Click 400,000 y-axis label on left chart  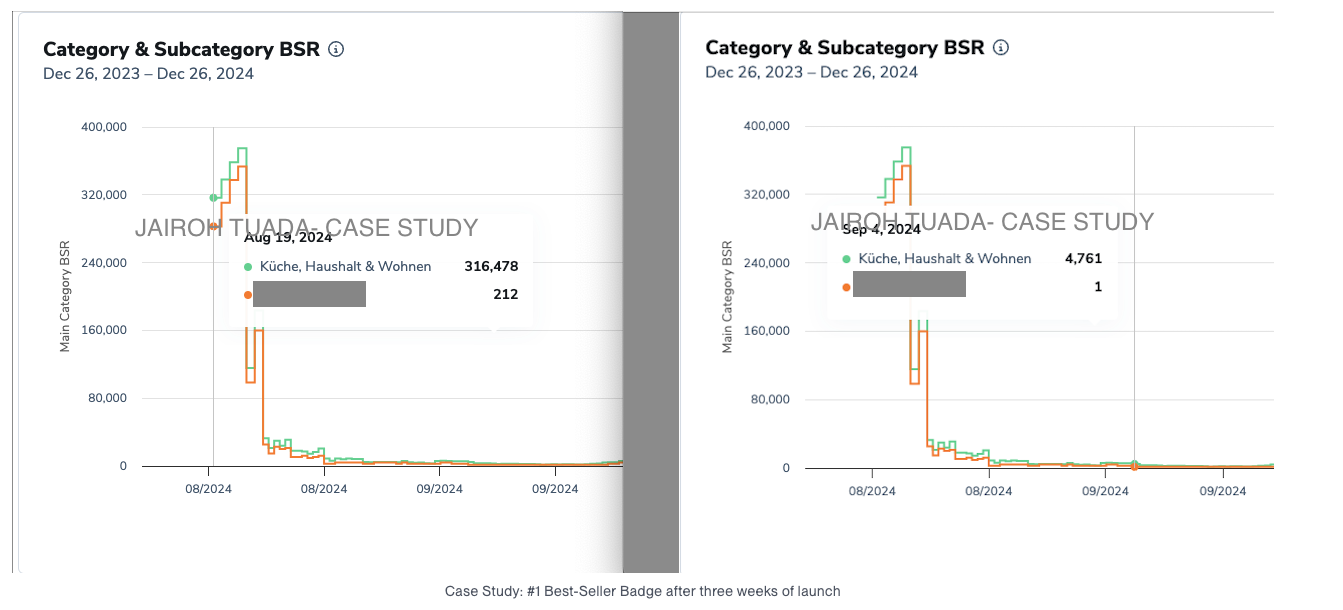click(104, 127)
